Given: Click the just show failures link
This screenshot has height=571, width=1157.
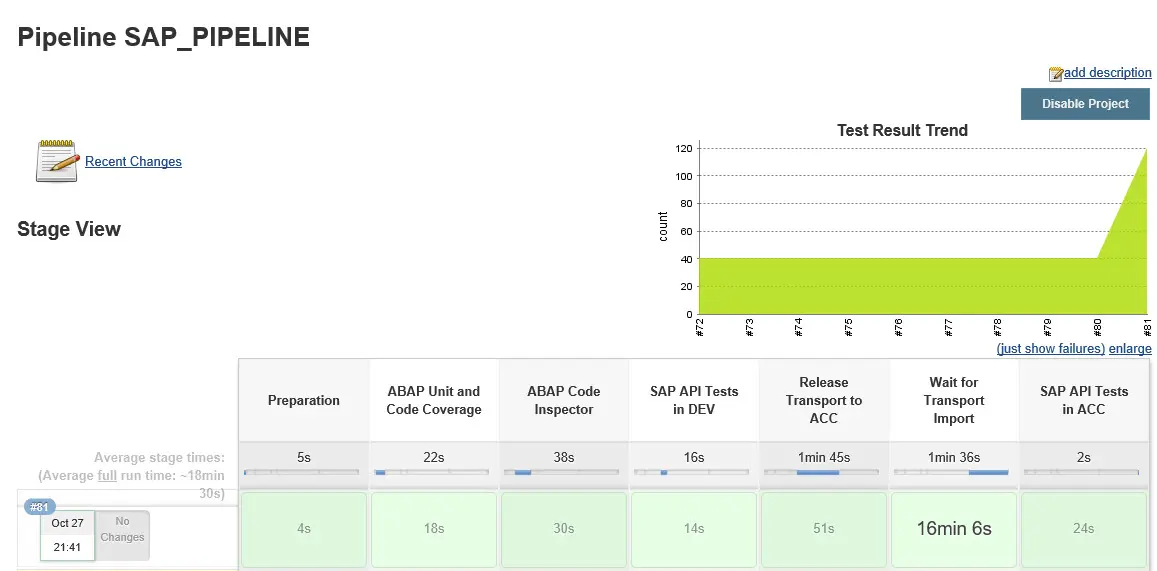Looking at the screenshot, I should coord(1050,349).
